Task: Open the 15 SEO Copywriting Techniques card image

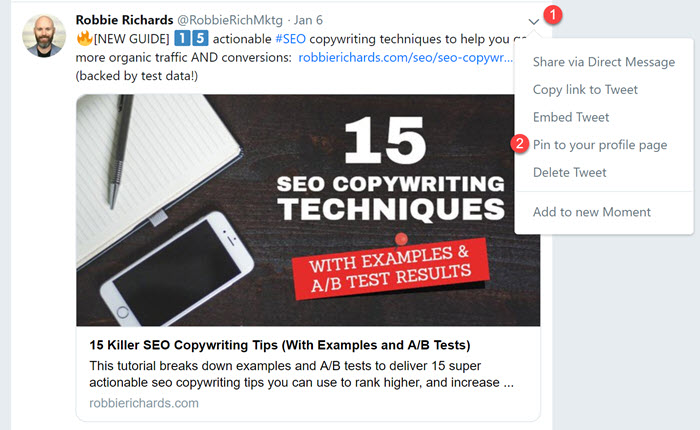Action: 308,210
